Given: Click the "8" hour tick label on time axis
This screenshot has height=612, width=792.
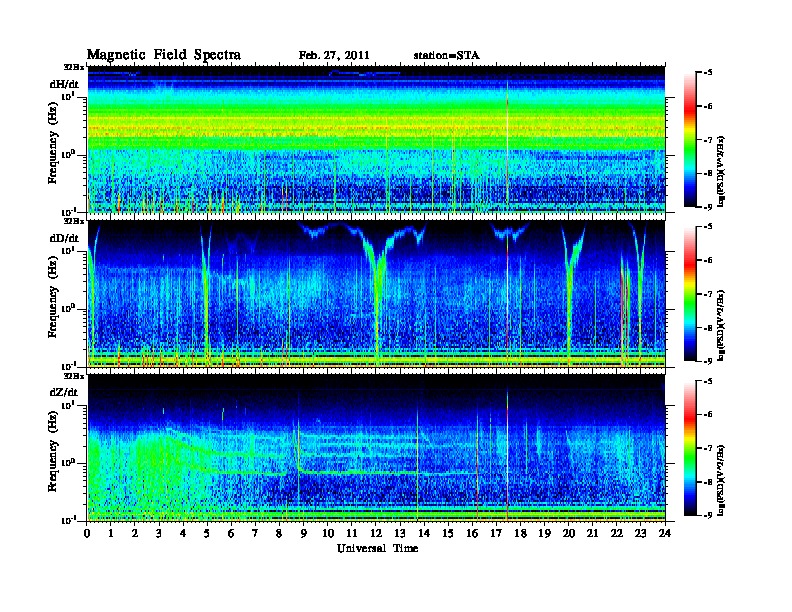Looking at the screenshot, I should [x=280, y=533].
